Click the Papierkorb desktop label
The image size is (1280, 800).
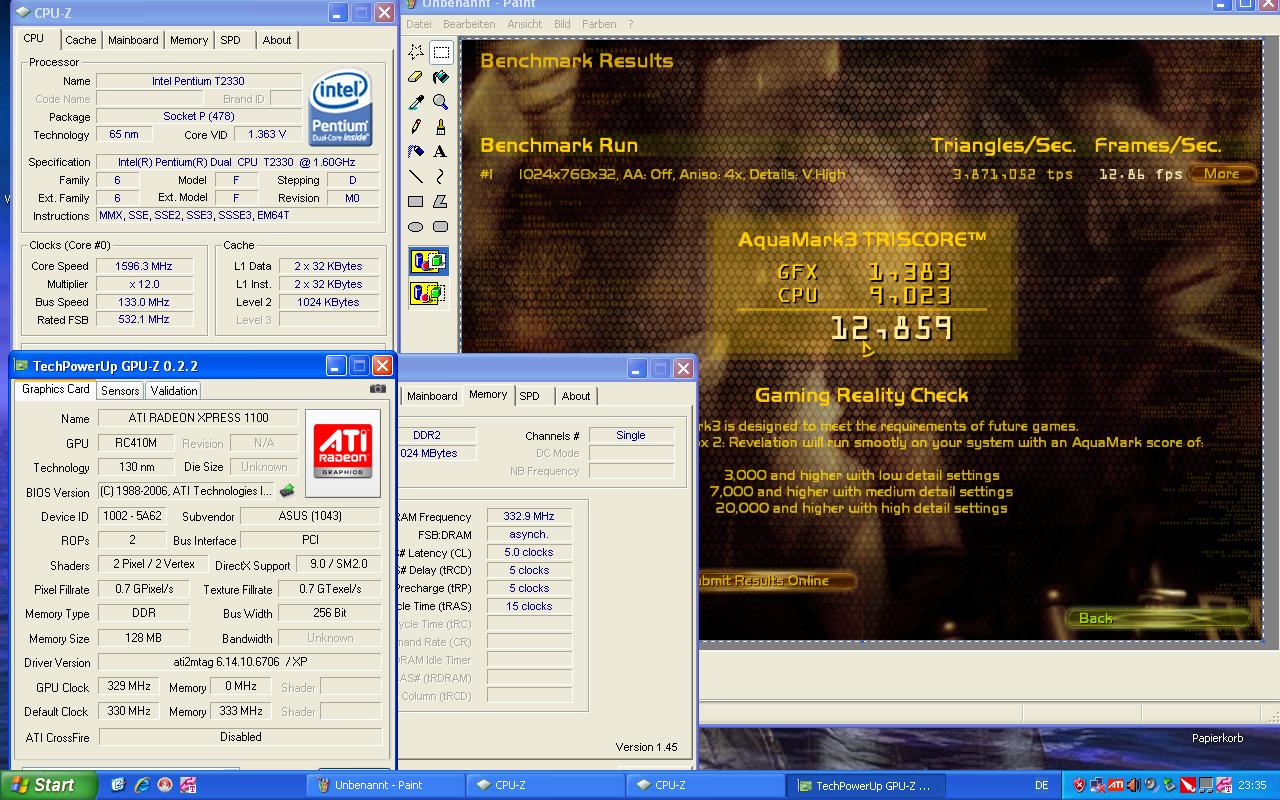[1217, 738]
